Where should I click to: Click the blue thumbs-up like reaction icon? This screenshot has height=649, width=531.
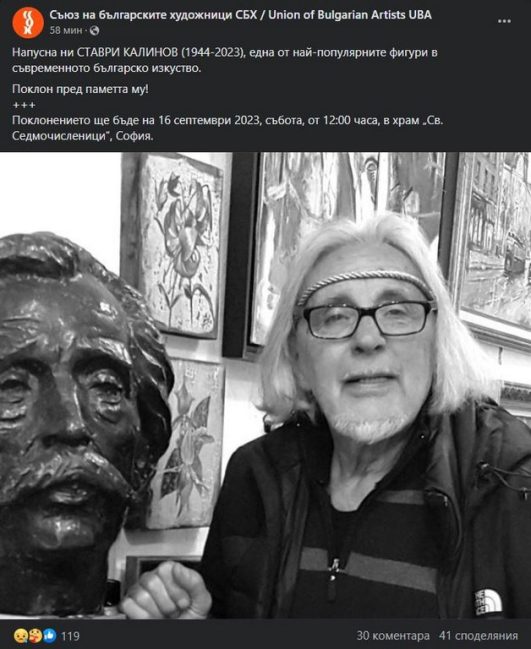49,635
